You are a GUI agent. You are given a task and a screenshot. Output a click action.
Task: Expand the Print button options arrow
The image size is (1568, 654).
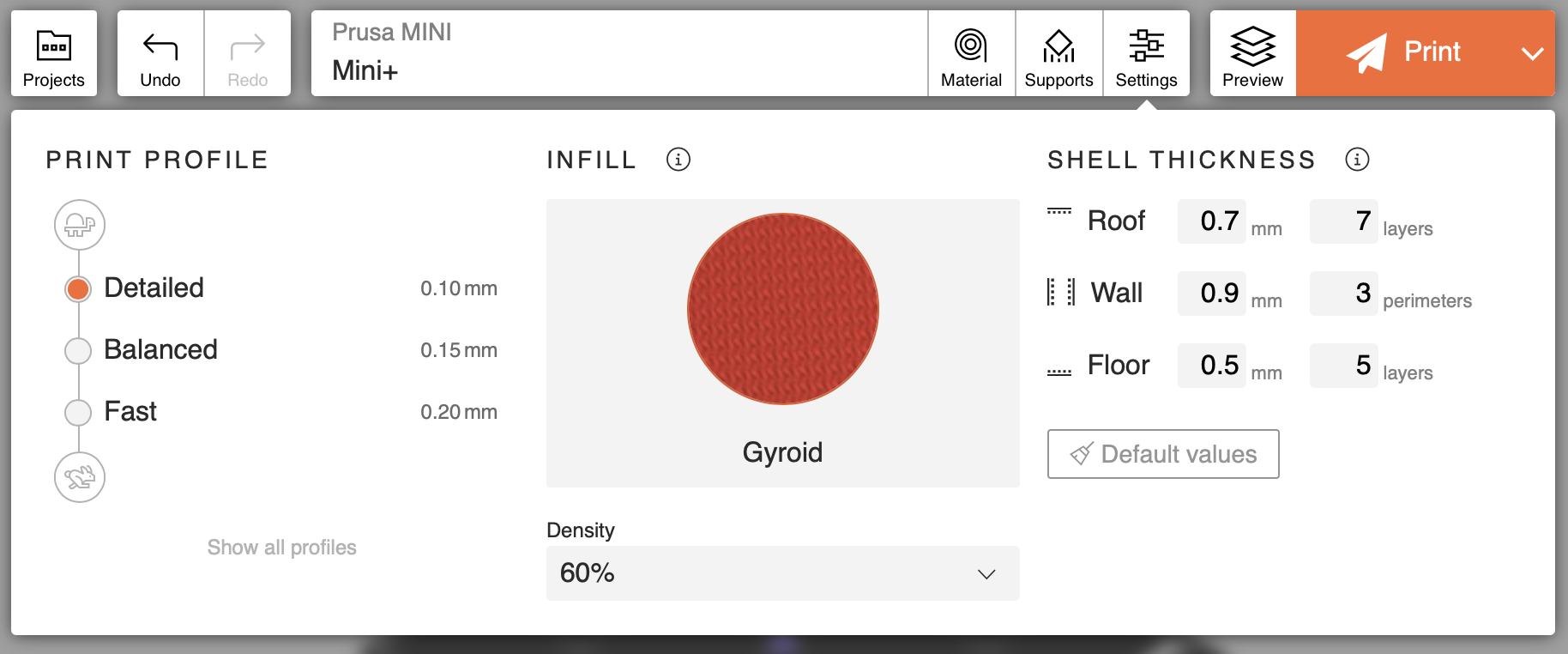1532,53
